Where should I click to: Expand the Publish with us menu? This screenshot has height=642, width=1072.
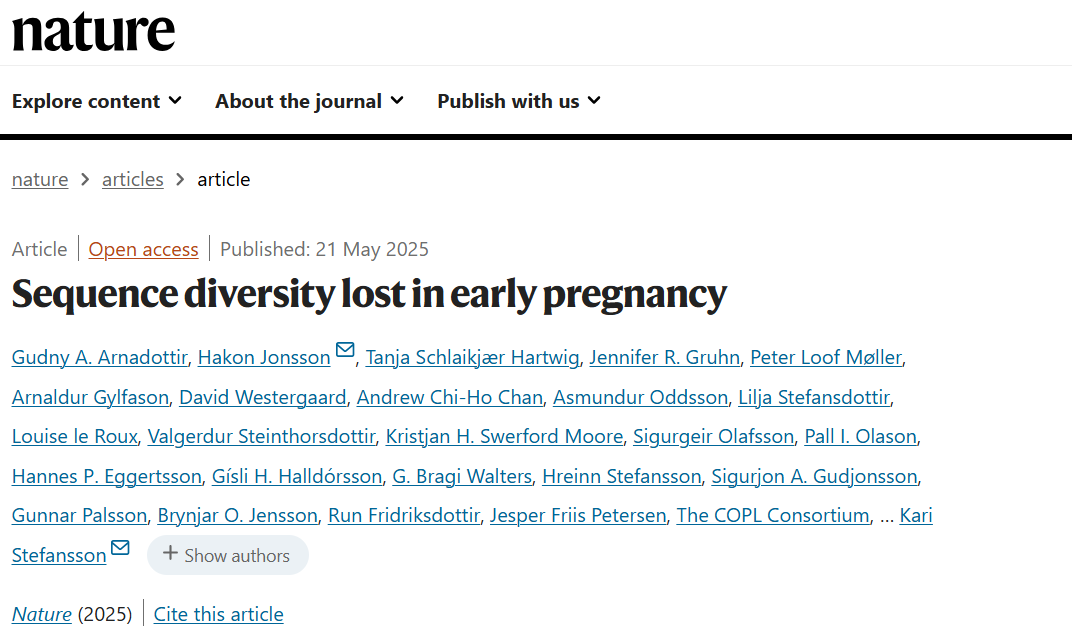520,101
